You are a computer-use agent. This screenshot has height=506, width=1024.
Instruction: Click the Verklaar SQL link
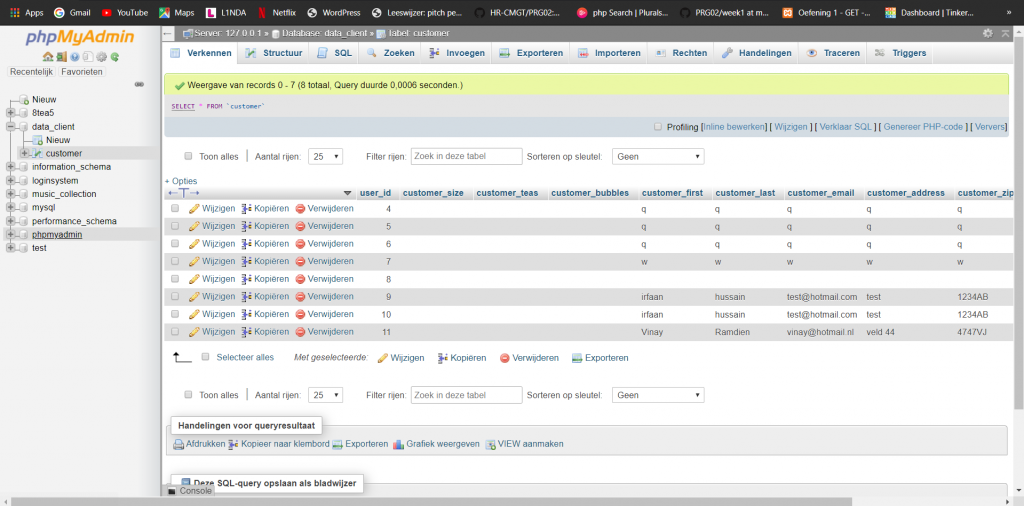(x=846, y=127)
